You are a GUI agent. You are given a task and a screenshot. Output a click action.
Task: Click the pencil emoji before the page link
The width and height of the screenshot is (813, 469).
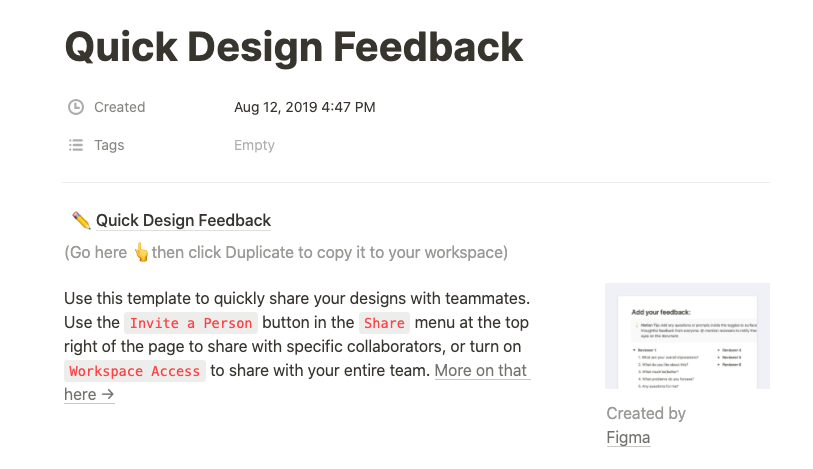(x=82, y=221)
